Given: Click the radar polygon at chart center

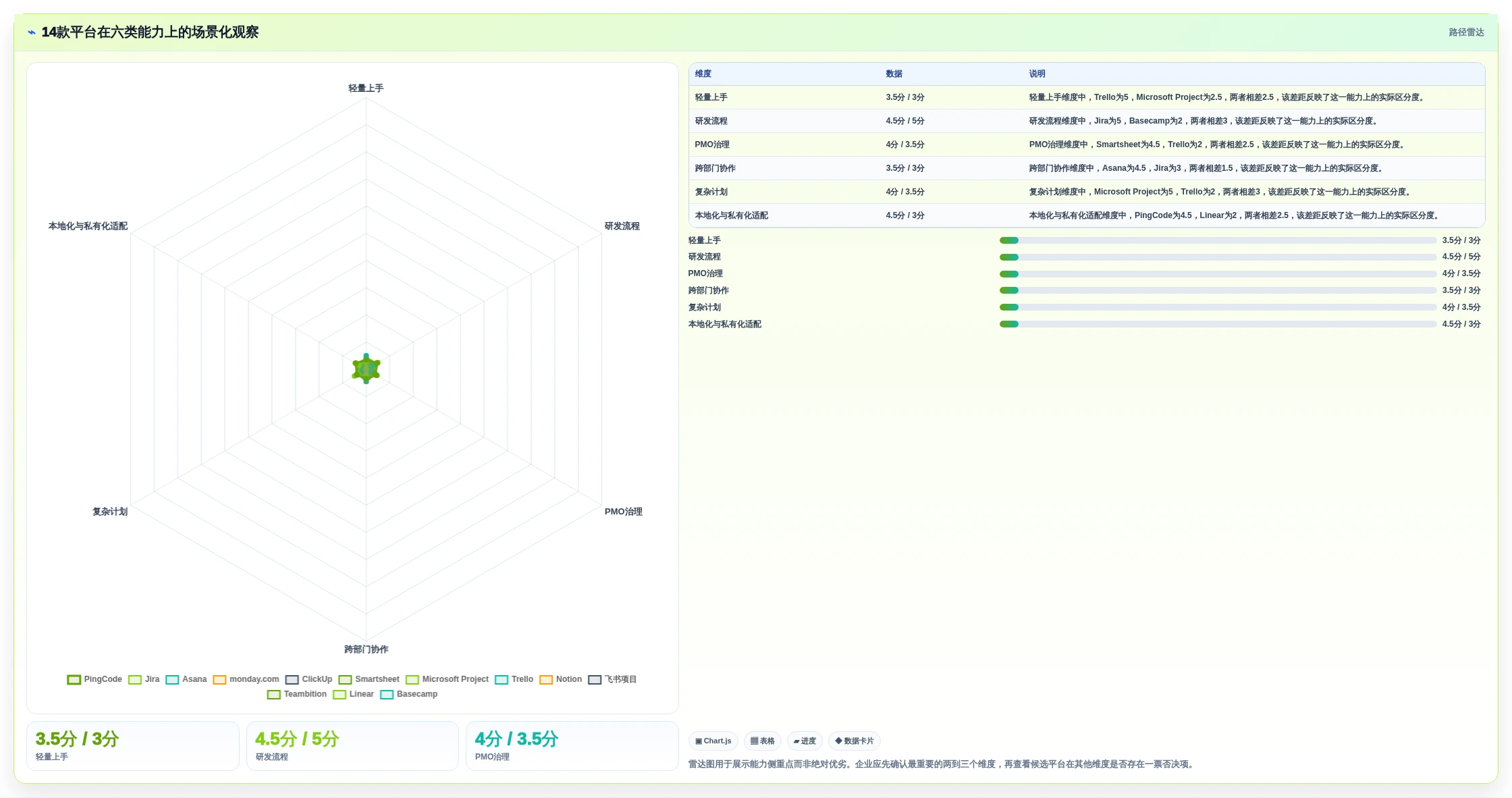Looking at the screenshot, I should [367, 369].
